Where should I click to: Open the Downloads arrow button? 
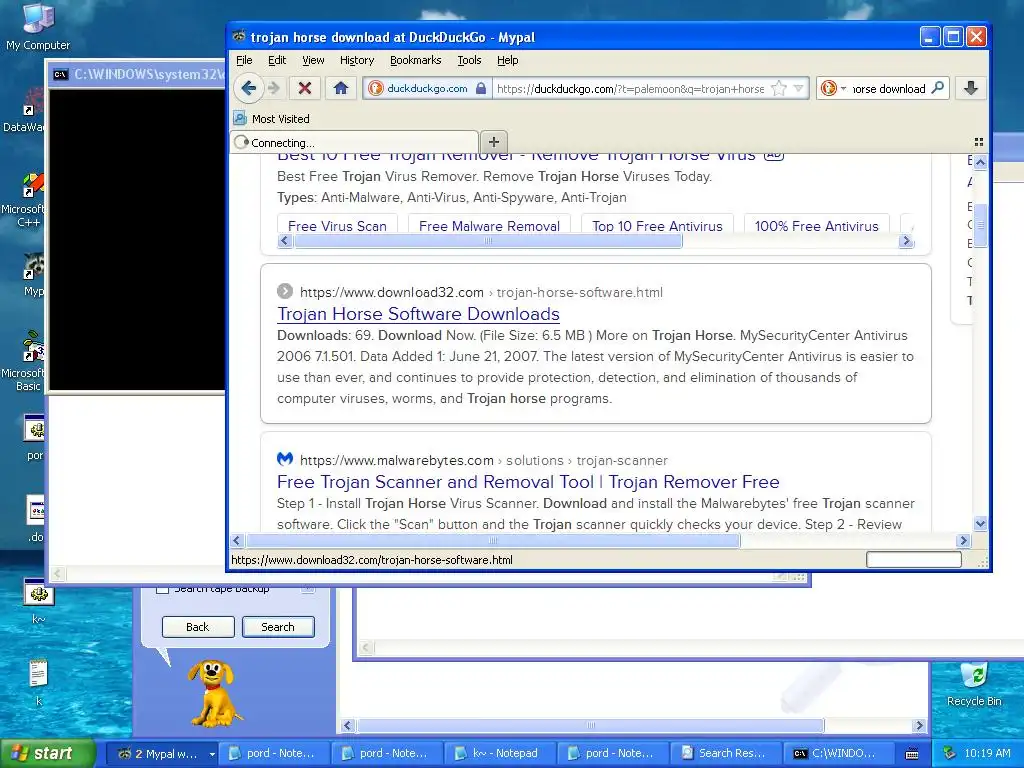(x=971, y=88)
